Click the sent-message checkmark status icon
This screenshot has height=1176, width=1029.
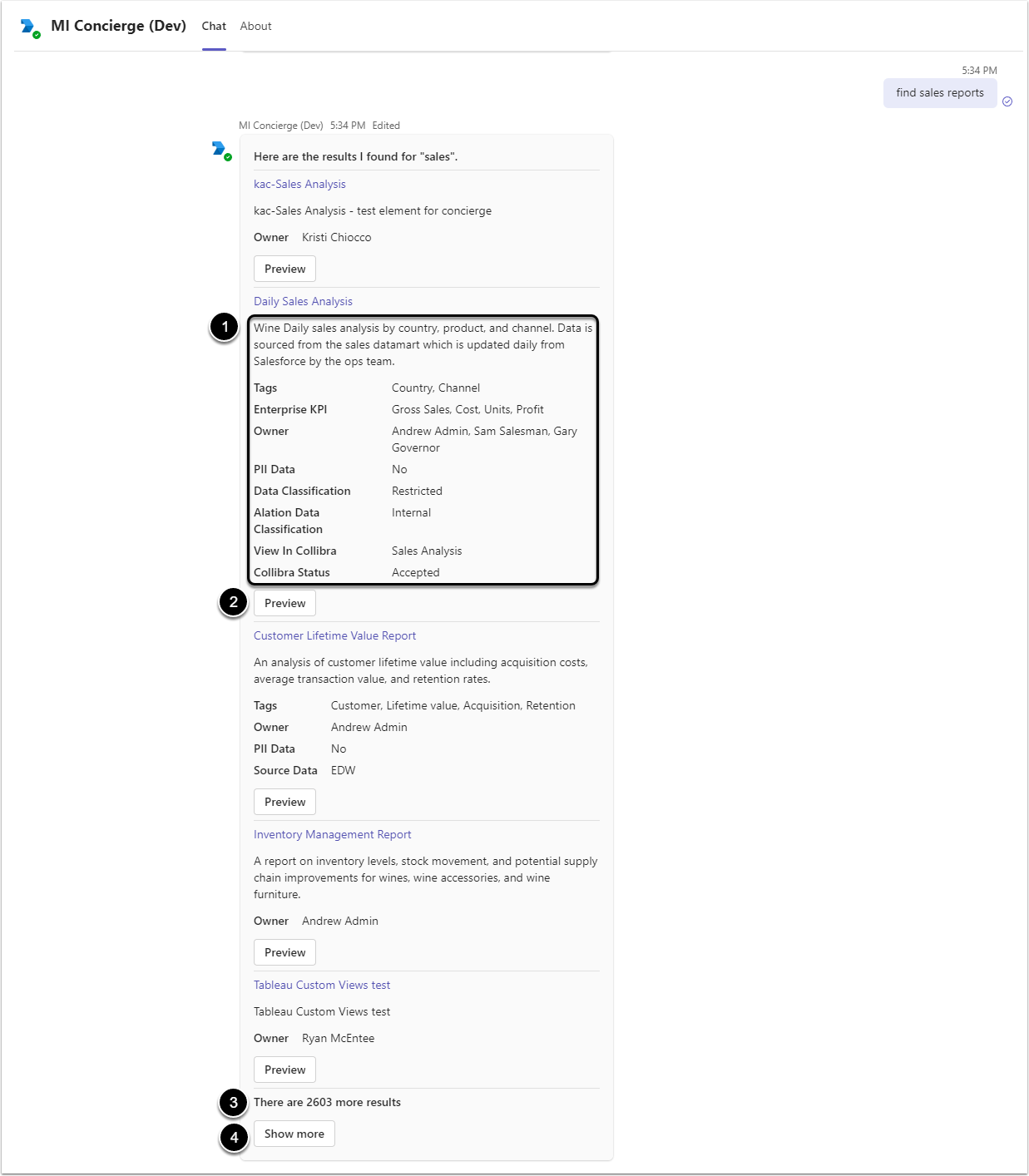[x=1007, y=101]
